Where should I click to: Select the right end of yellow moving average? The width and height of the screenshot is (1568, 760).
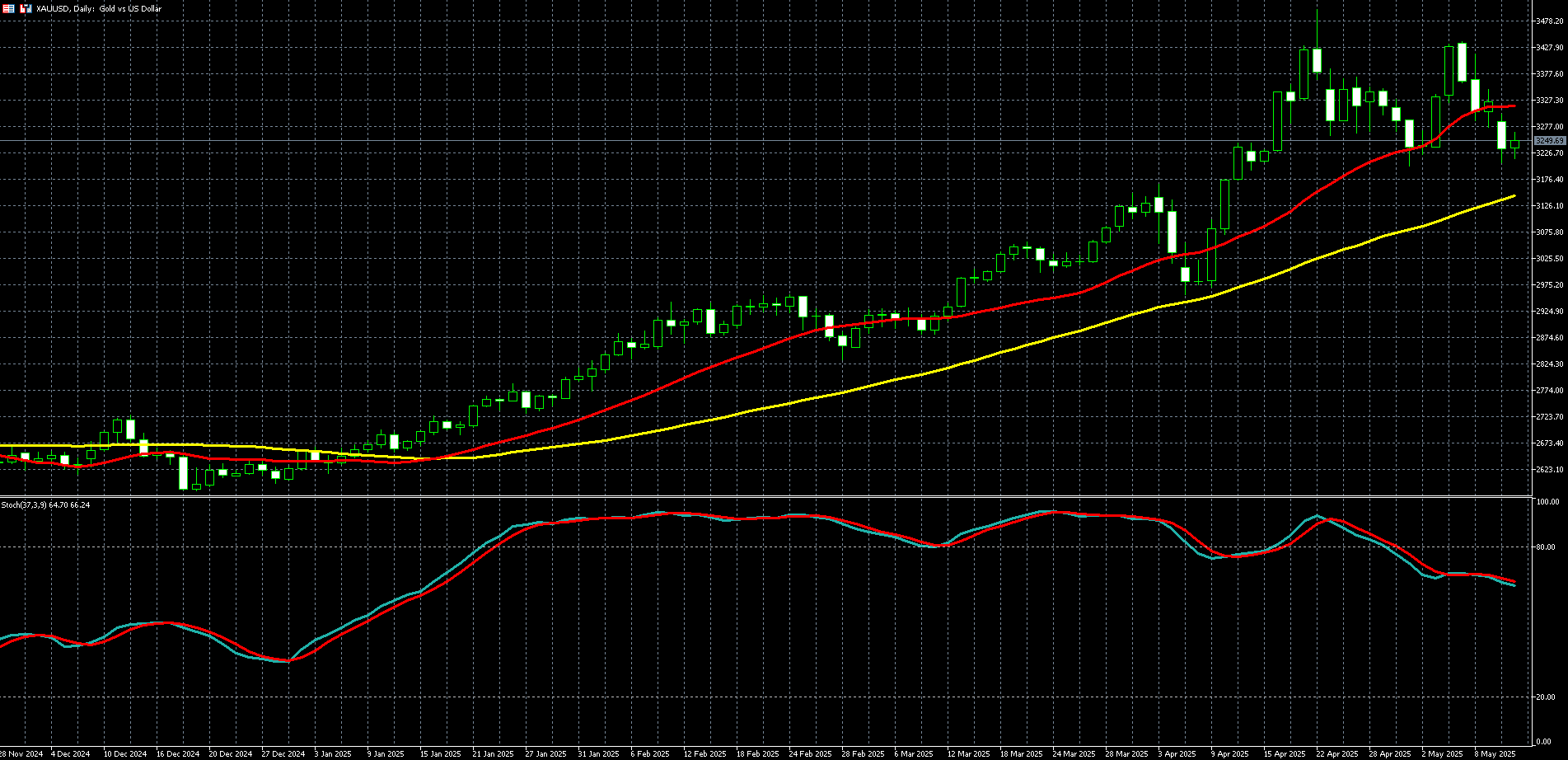click(1514, 196)
